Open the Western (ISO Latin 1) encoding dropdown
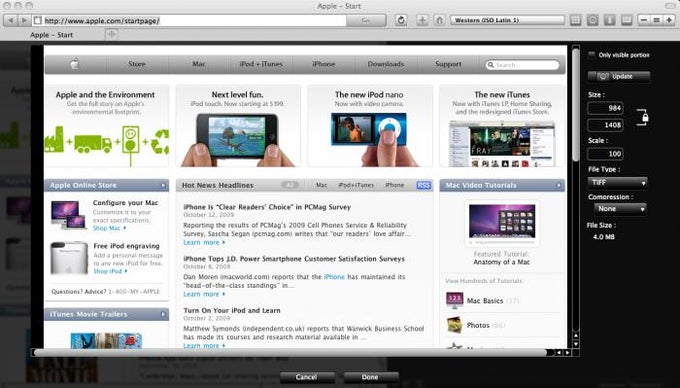 [507, 20]
